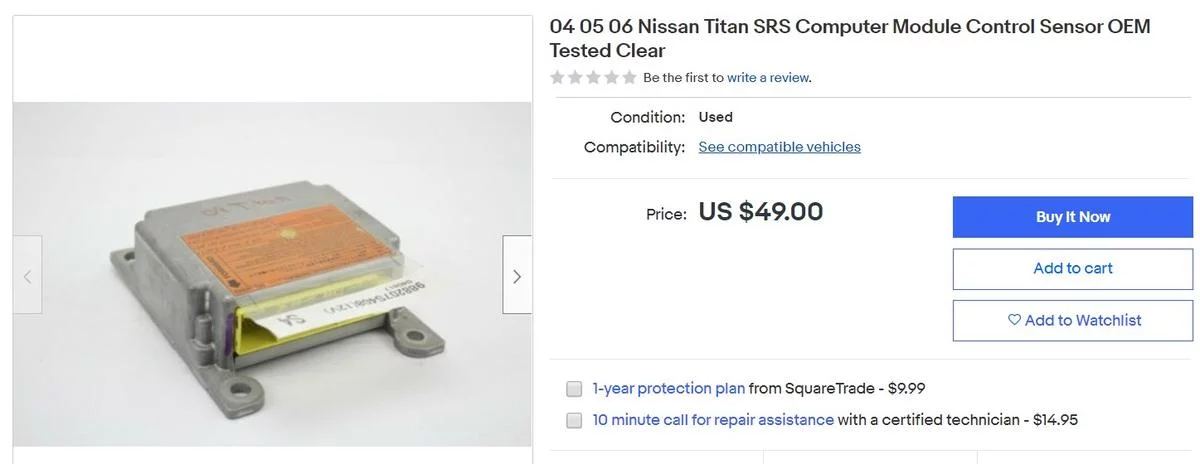Viewport: 1200px width, 464px height.
Task: Click the US $49.00 price text
Action: [760, 212]
